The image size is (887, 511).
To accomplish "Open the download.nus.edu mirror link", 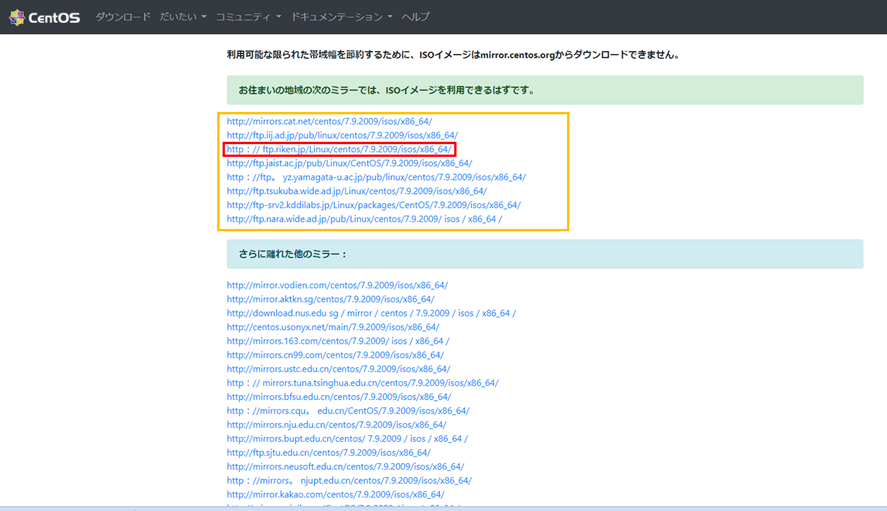I will click(x=371, y=313).
